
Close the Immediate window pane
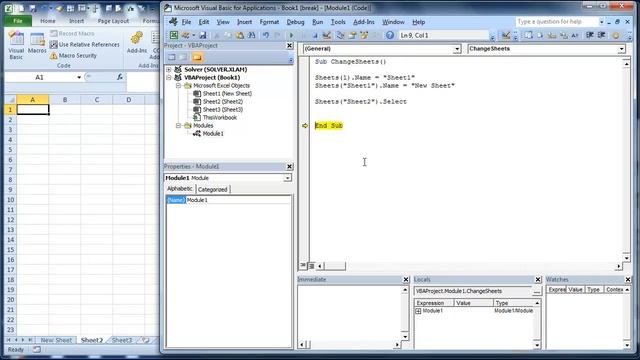coord(406,280)
